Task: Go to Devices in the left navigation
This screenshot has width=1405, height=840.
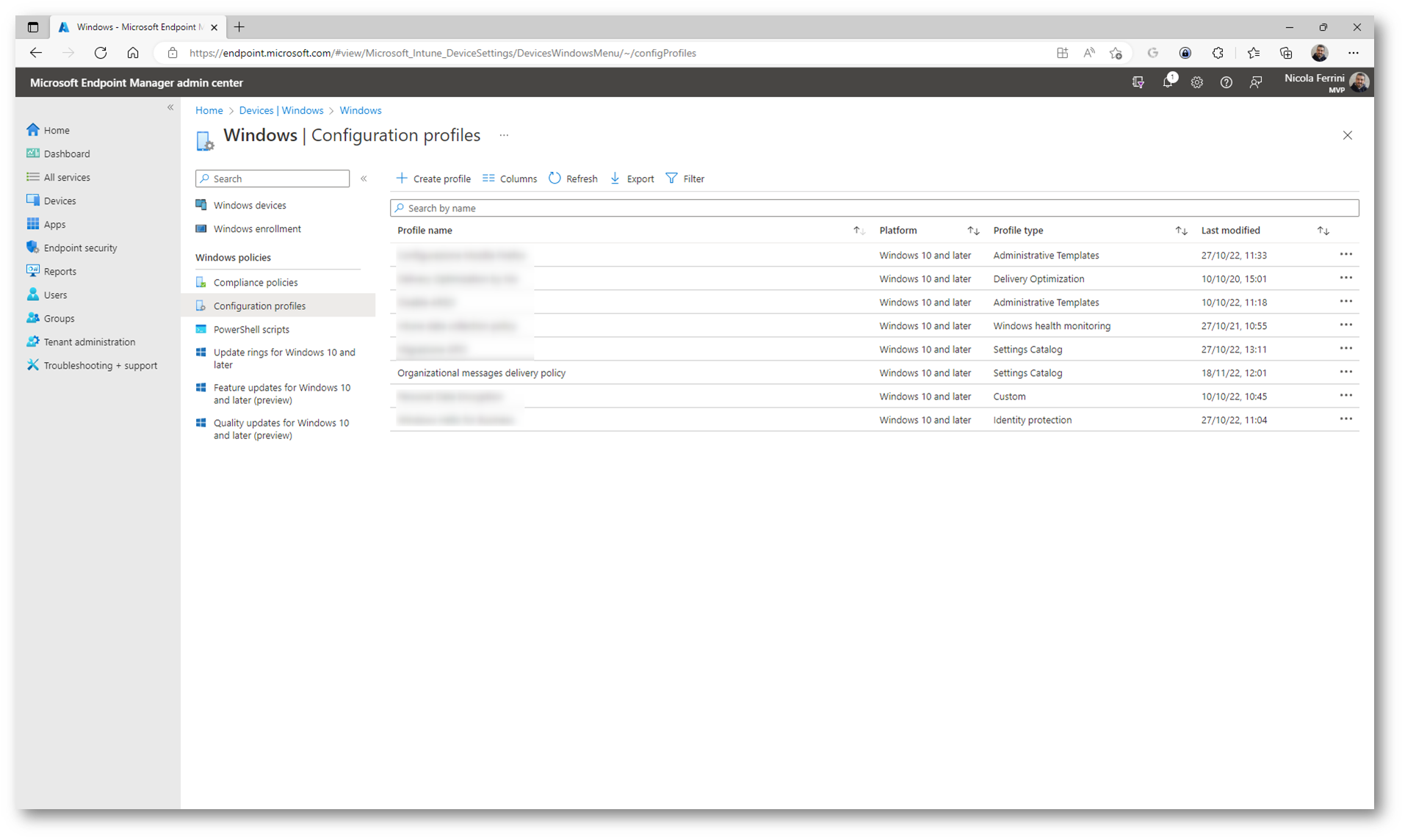Action: [x=51, y=200]
